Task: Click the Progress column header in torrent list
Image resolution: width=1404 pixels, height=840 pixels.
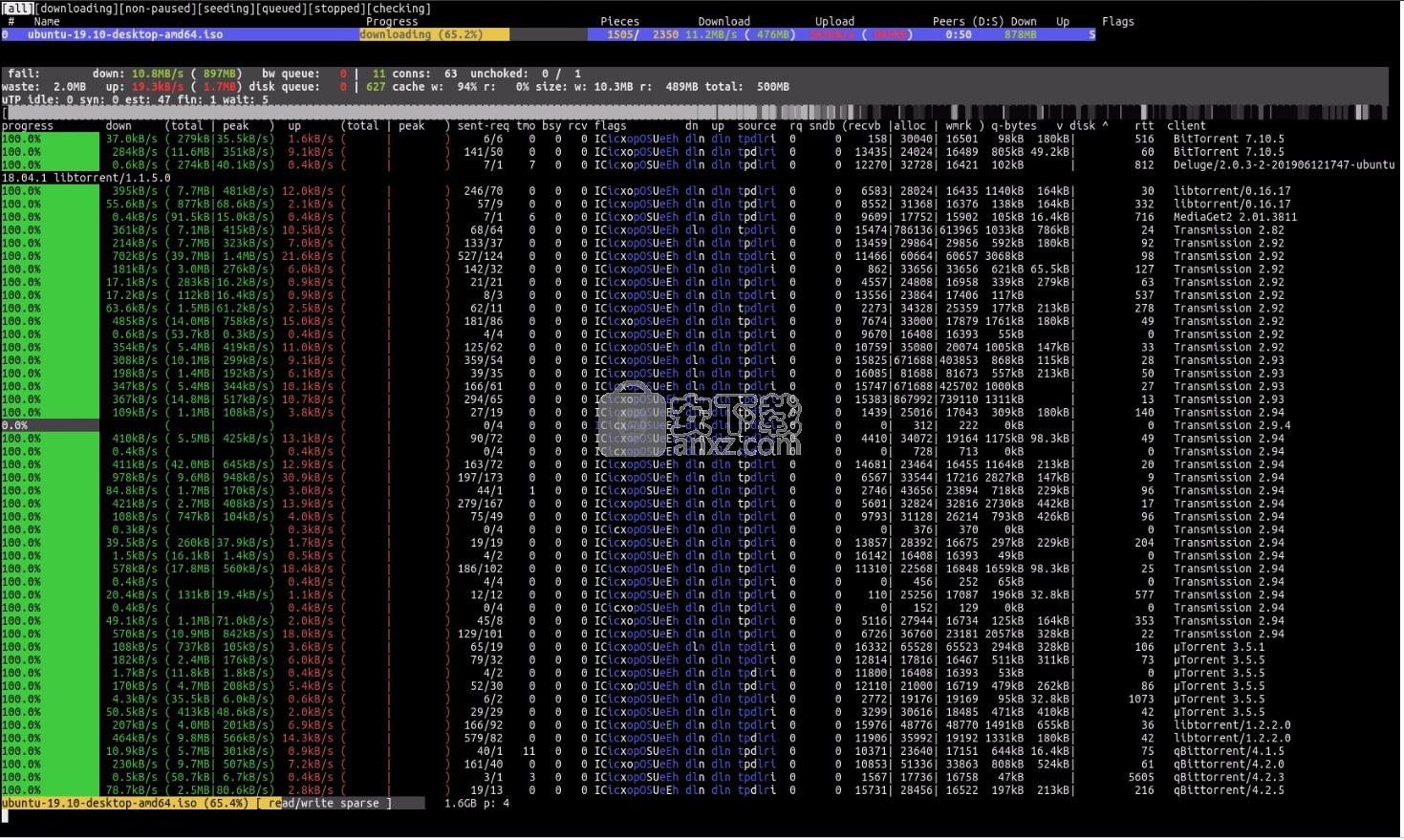Action: pos(392,21)
